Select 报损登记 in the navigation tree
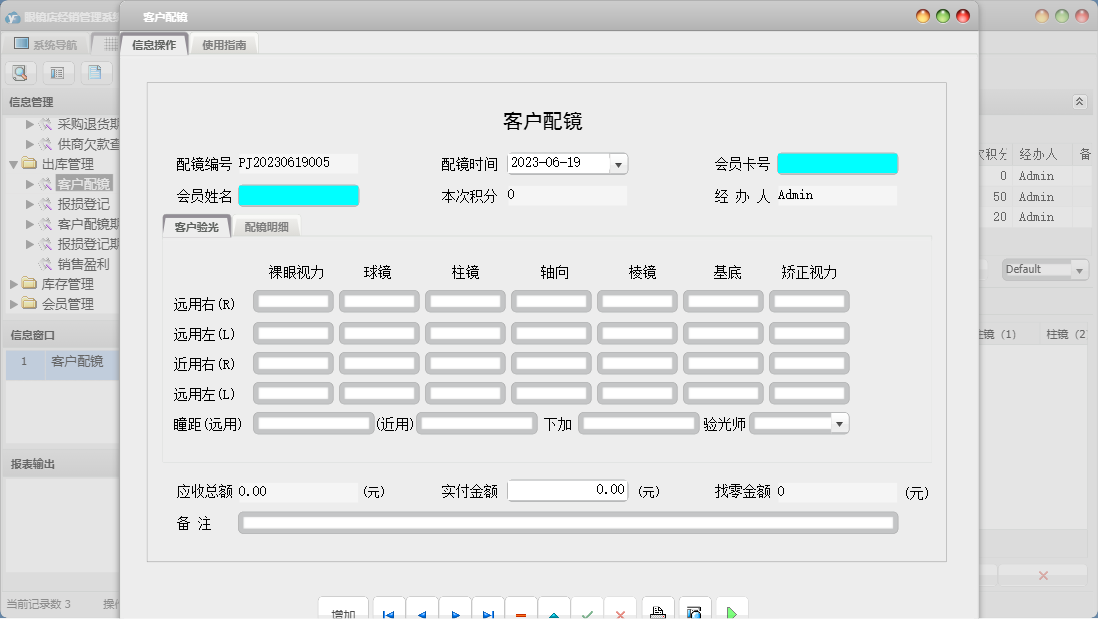This screenshot has height=635, width=1098. pyautogui.click(x=84, y=204)
